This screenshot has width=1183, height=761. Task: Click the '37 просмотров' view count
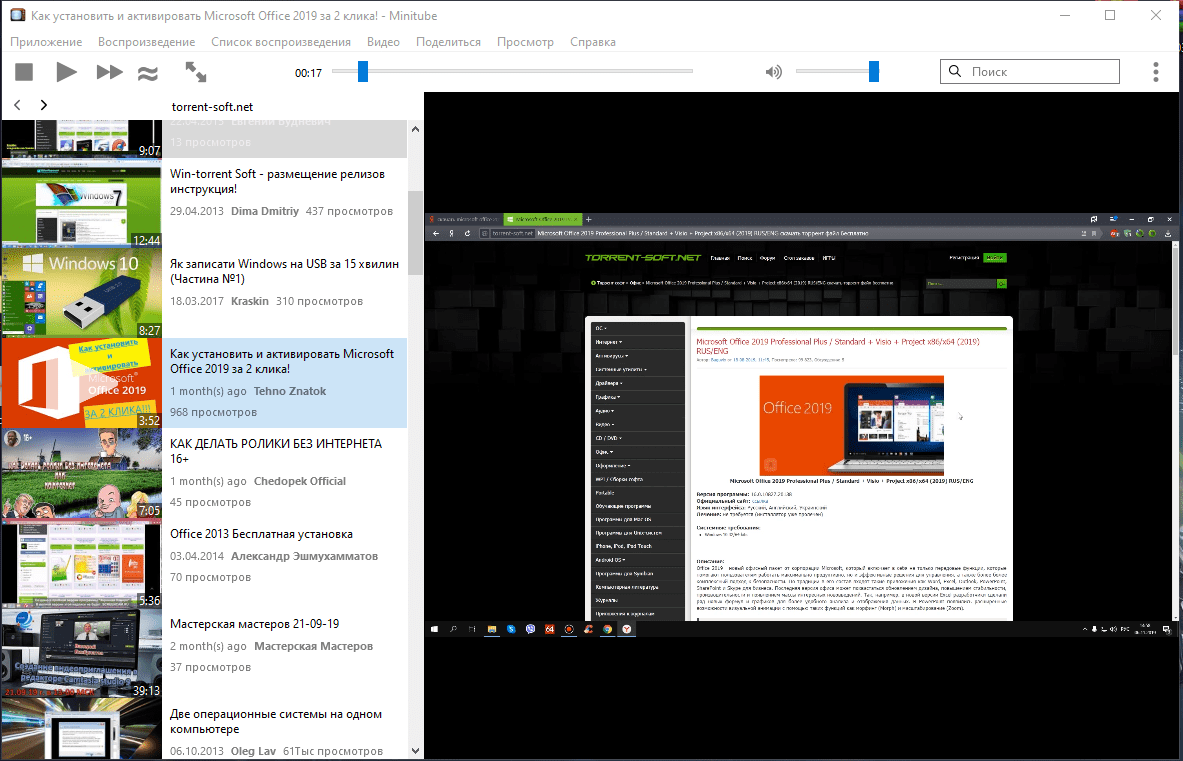(210, 667)
